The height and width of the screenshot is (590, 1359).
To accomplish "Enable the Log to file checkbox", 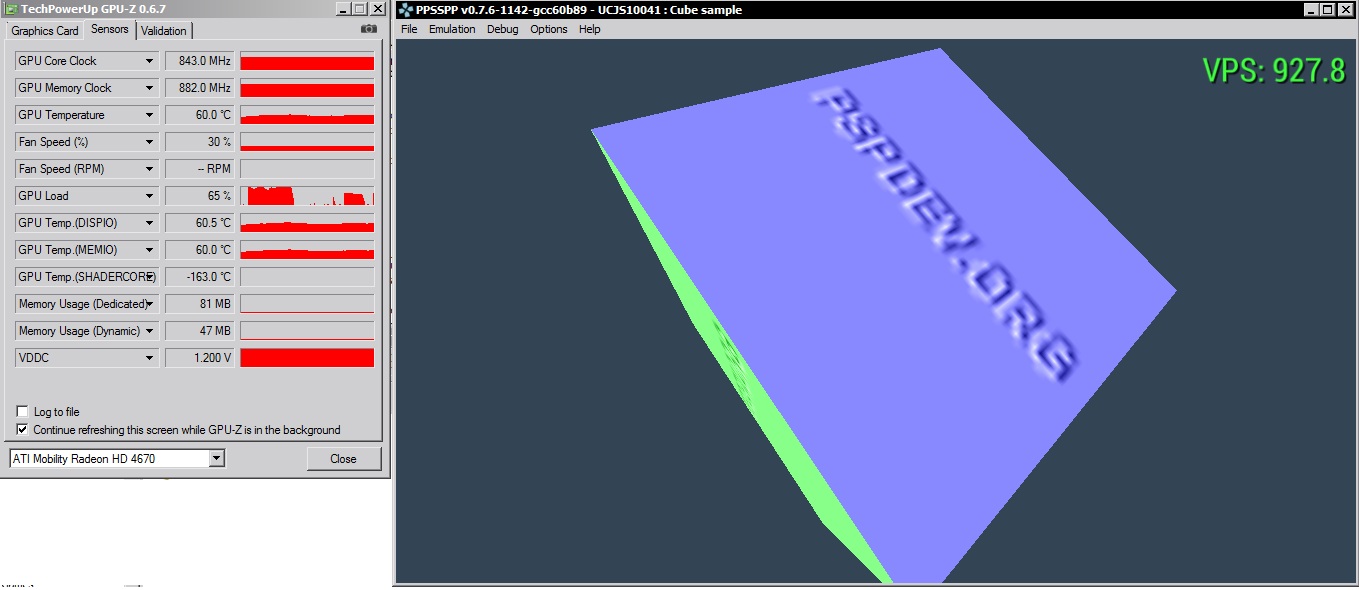I will (22, 412).
